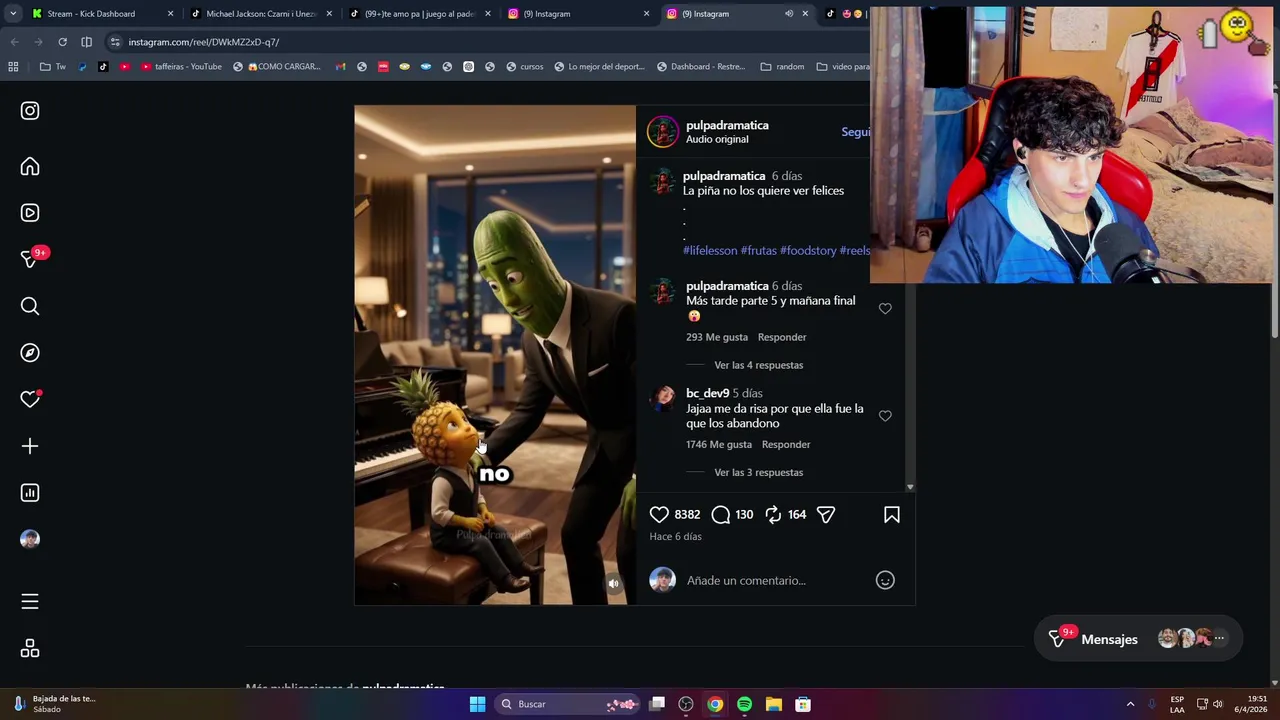
Task: Show hidden system tray icons
Action: click(1130, 704)
